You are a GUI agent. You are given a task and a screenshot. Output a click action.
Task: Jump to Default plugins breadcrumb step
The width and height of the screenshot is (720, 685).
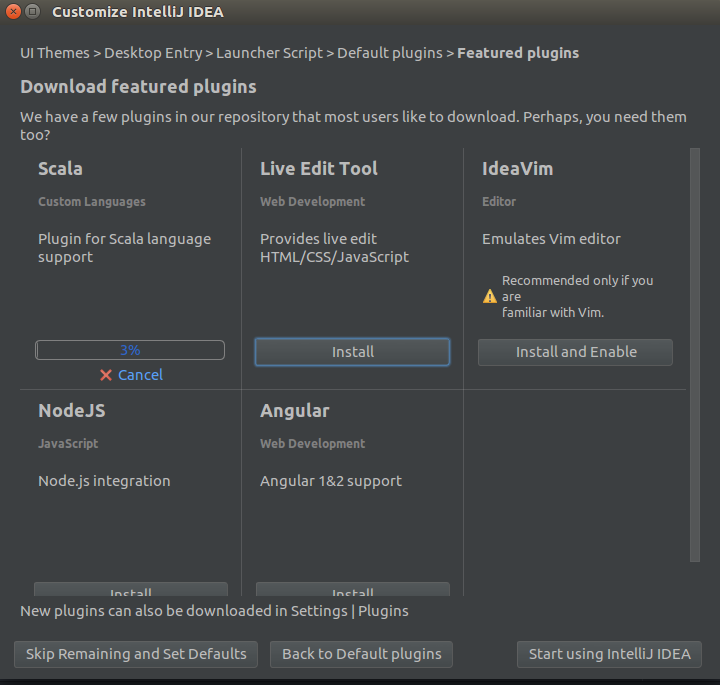tap(390, 53)
